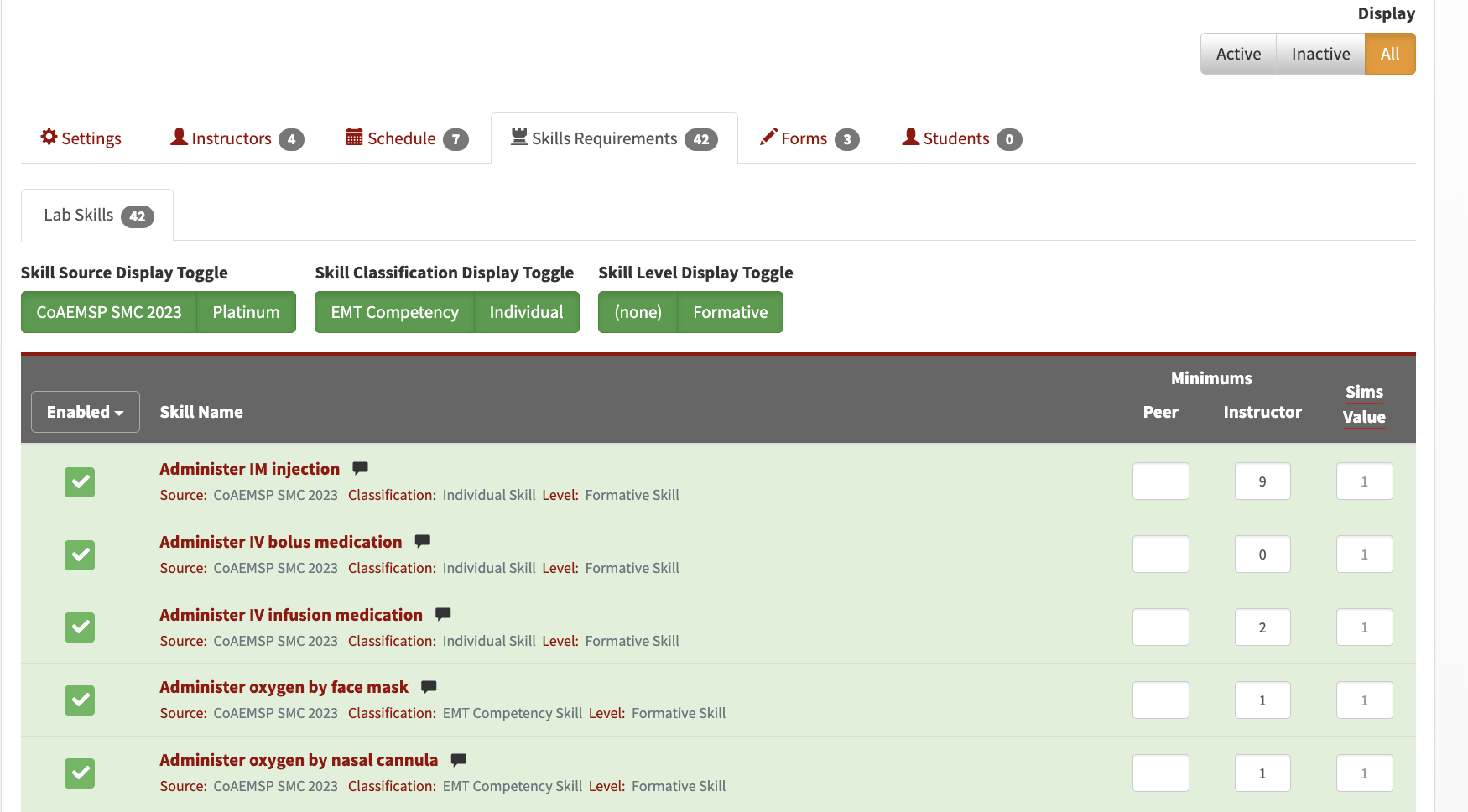Uncheck Administer oxygen by nasal cannula checkbox
Image resolution: width=1468 pixels, height=812 pixels.
coord(80,773)
